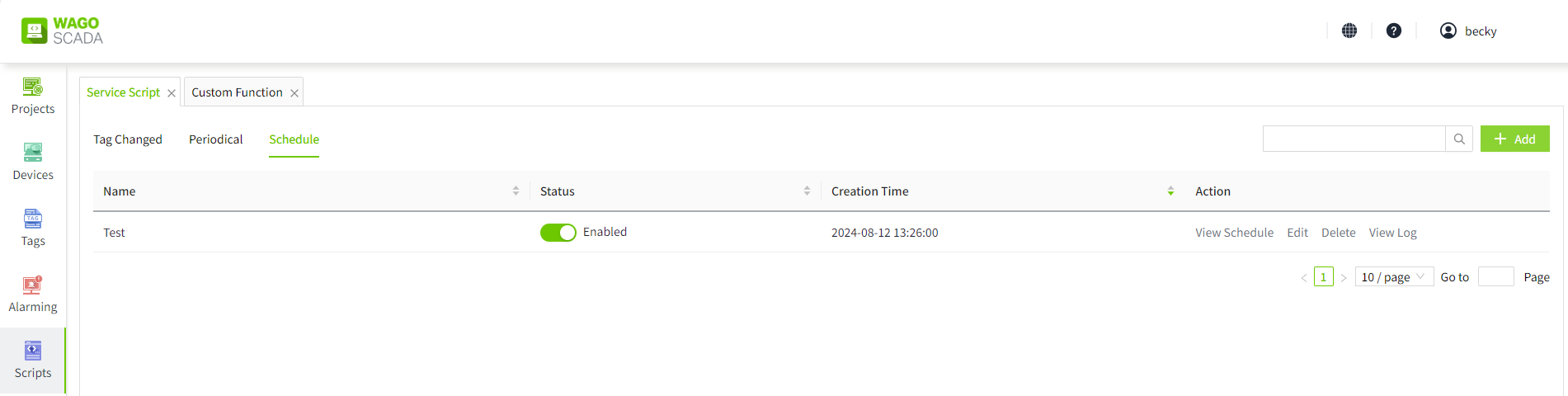Open the Projects sidebar icon
The height and width of the screenshot is (396, 1568).
[x=33, y=87]
